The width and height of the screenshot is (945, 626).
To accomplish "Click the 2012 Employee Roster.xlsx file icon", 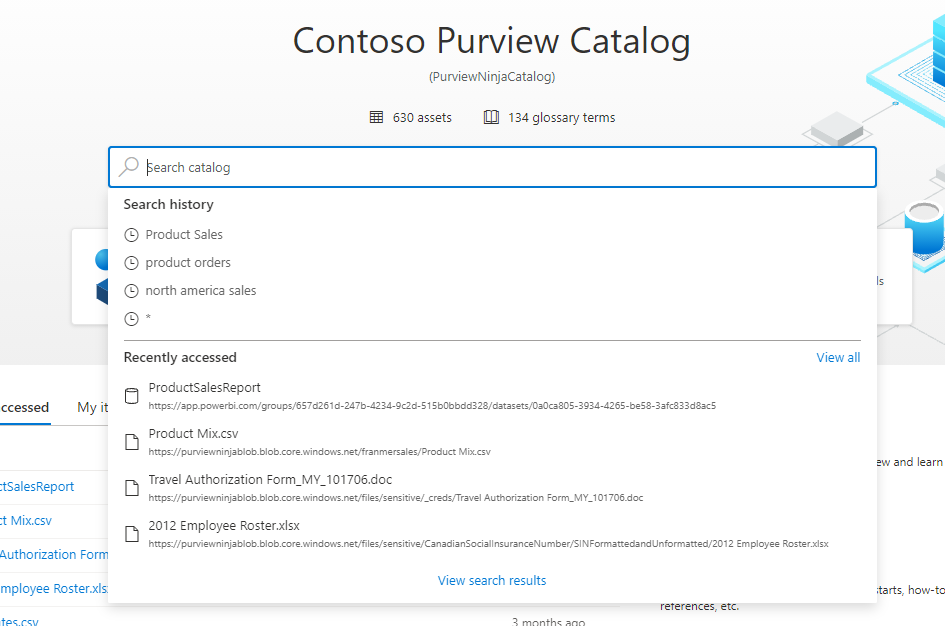I will 131,534.
